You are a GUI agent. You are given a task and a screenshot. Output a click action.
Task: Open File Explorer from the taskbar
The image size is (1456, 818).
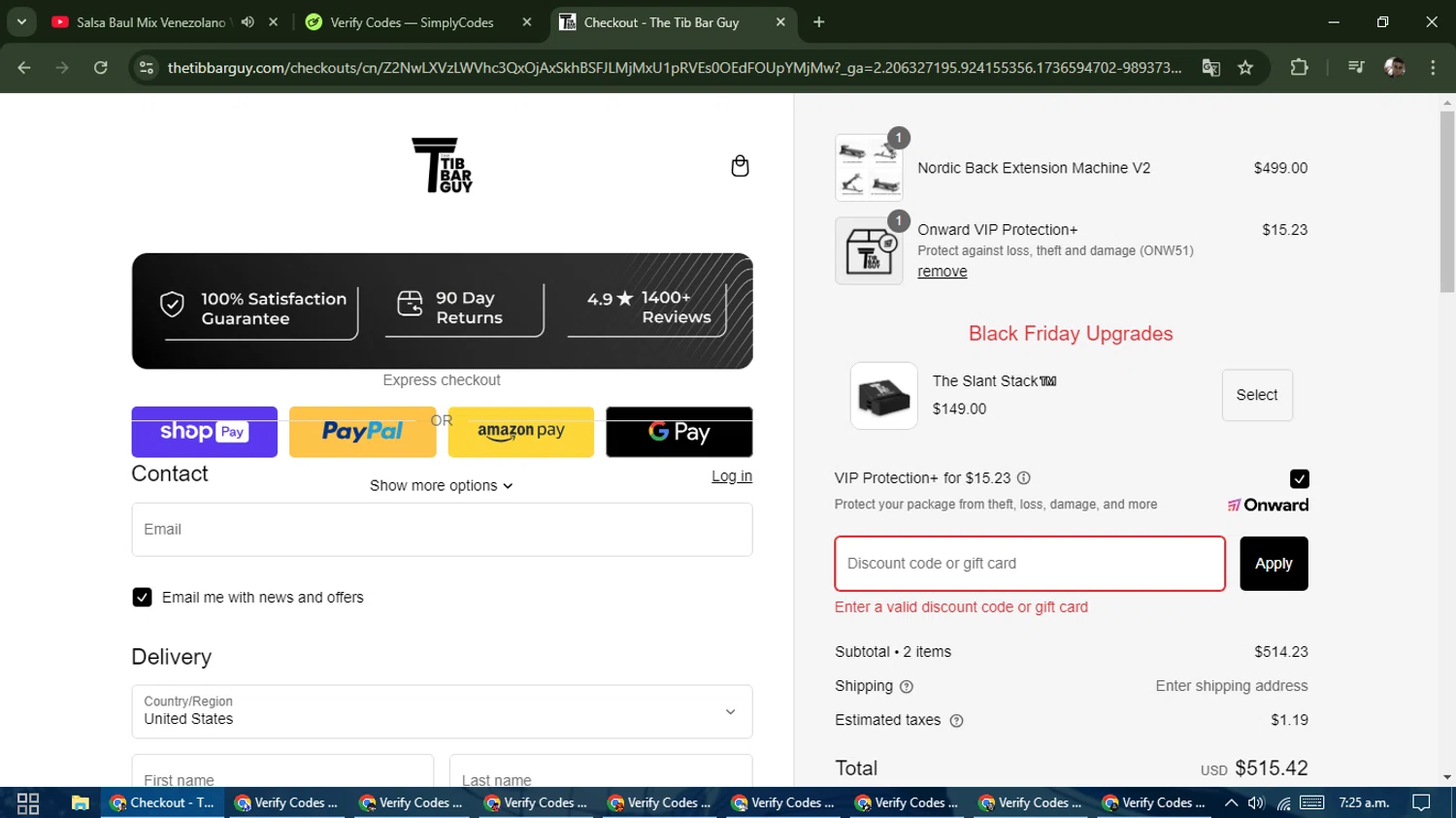80,803
